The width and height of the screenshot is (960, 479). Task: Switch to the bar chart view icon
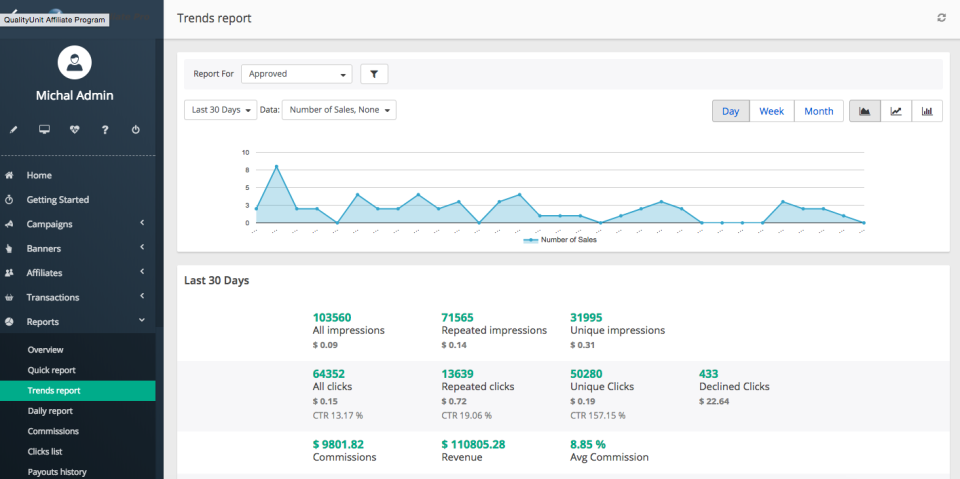tap(927, 111)
